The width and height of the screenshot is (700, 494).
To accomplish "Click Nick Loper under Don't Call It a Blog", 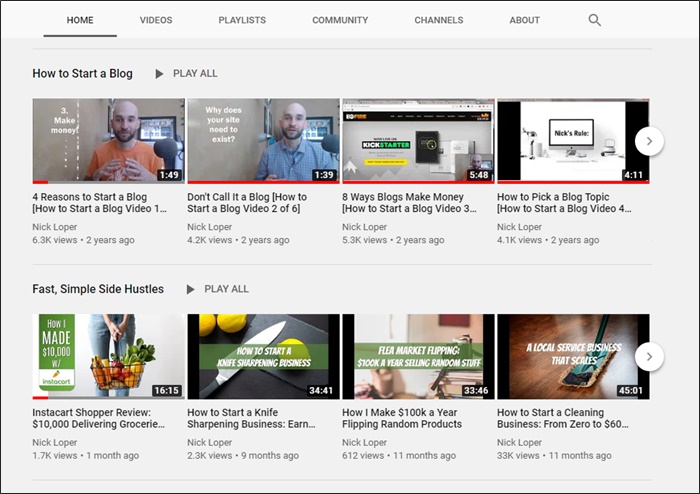I will pos(209,227).
